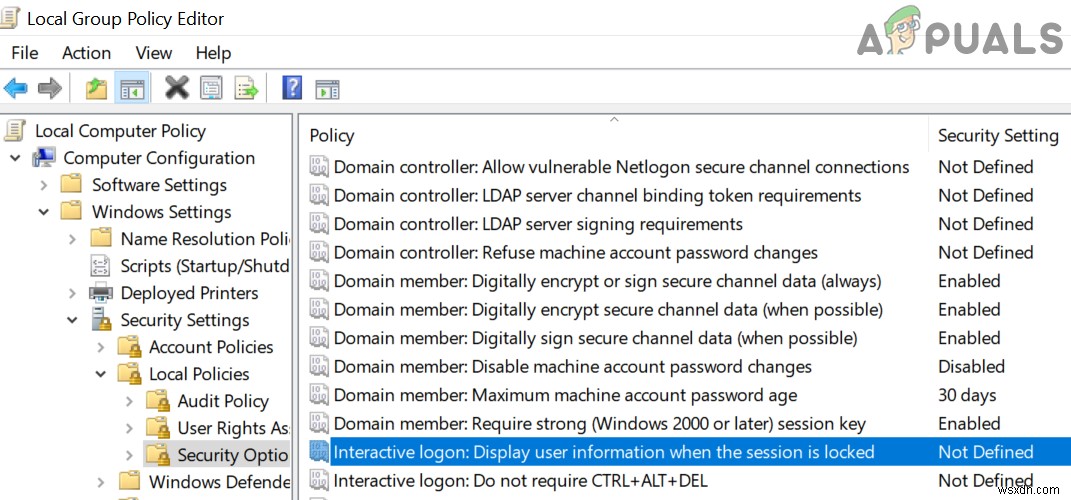Open the View menu

click(x=154, y=53)
